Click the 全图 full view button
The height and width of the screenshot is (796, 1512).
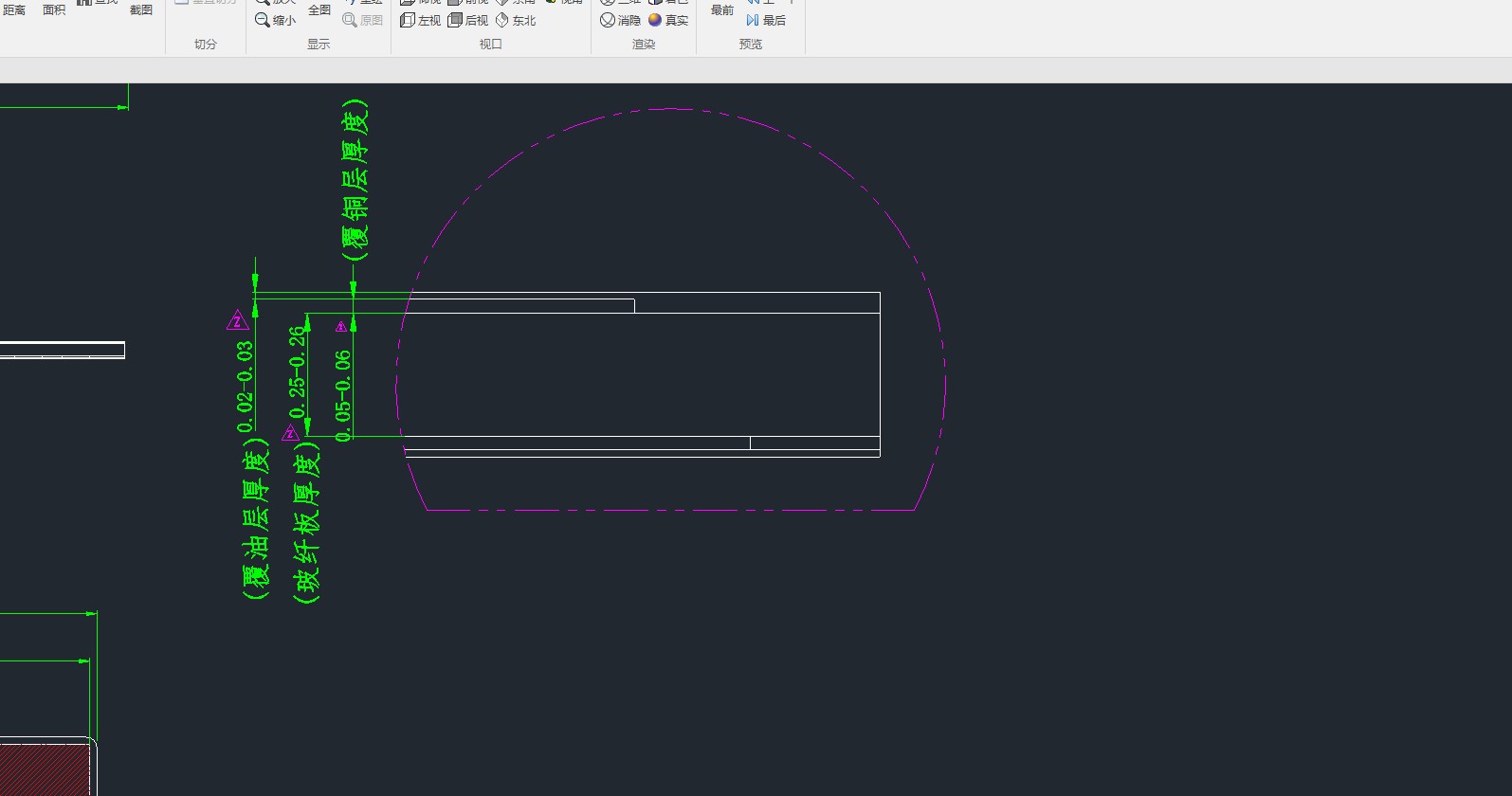pyautogui.click(x=319, y=9)
